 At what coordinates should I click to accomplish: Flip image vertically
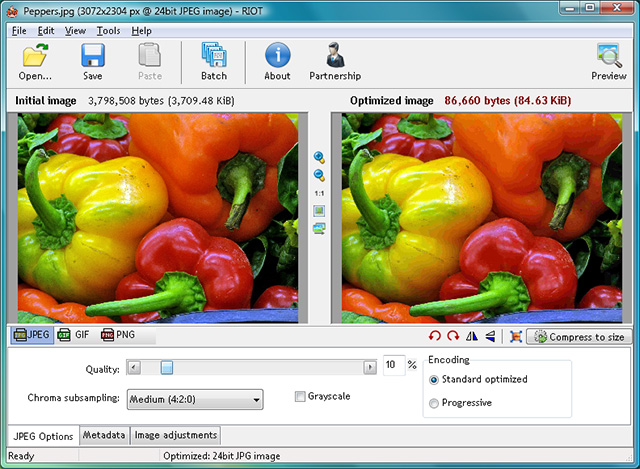(x=490, y=336)
